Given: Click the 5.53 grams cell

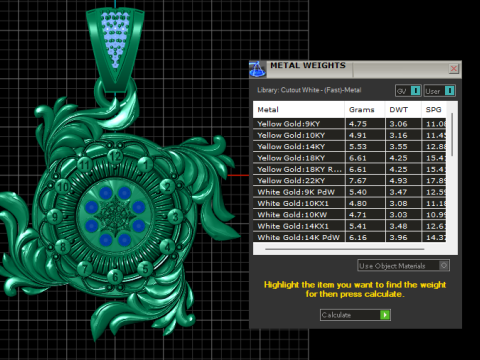Looking at the screenshot, I should point(365,146).
